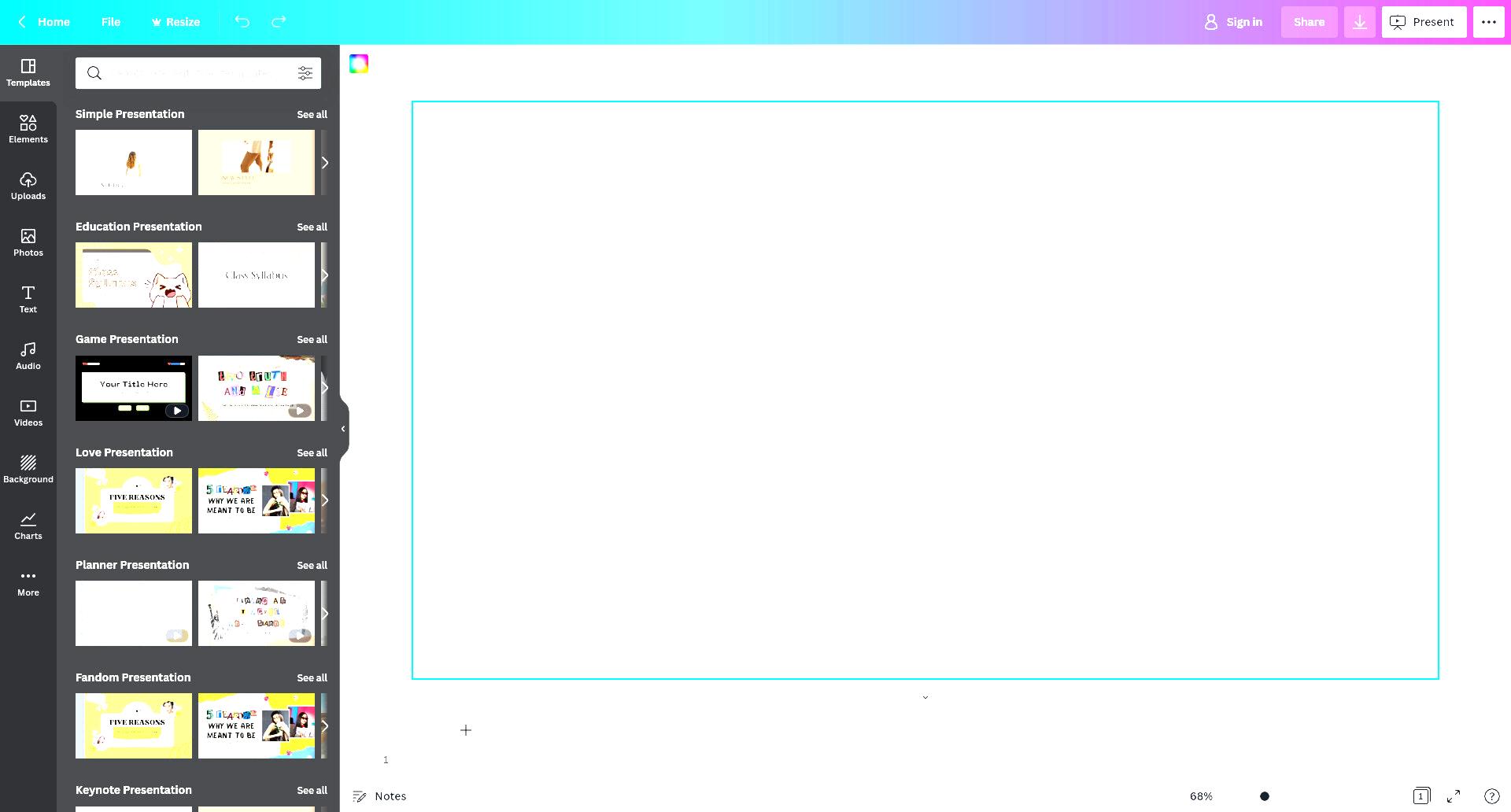Open the background color picker swatch
The width and height of the screenshot is (1511, 812).
pyautogui.click(x=359, y=64)
